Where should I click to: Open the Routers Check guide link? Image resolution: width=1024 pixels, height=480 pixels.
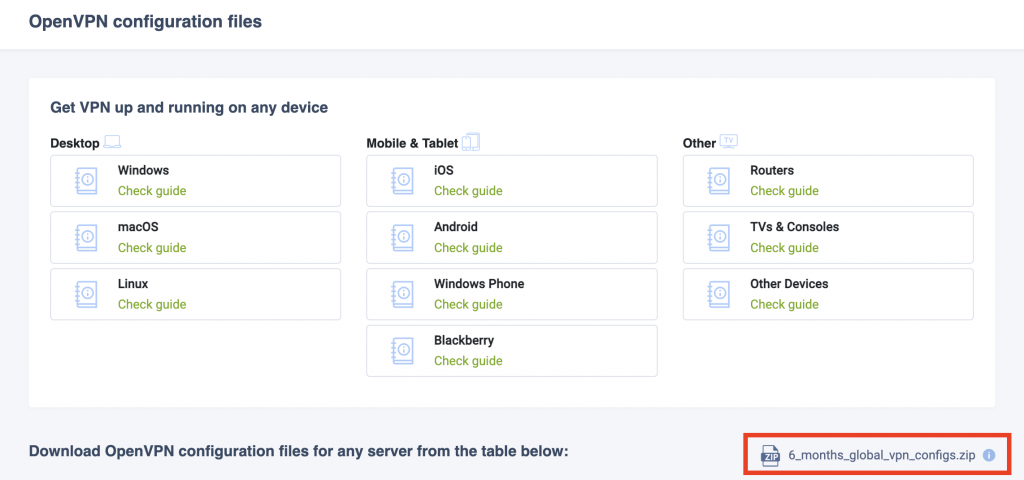[784, 191]
